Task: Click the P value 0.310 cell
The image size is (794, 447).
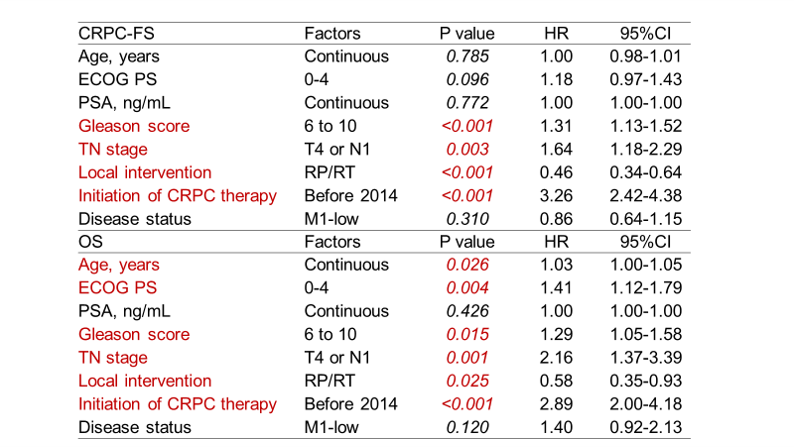Action: (467, 218)
